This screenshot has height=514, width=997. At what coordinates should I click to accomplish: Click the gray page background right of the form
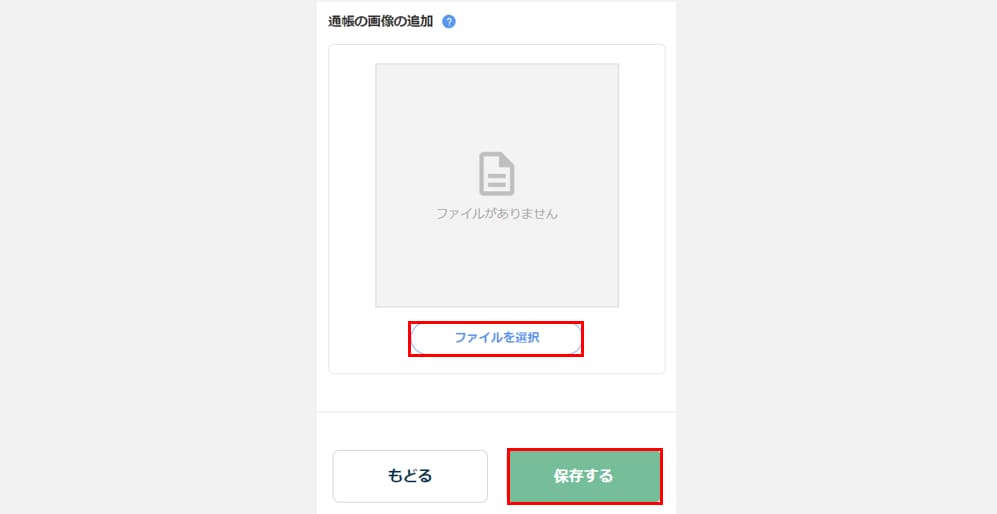click(x=837, y=257)
